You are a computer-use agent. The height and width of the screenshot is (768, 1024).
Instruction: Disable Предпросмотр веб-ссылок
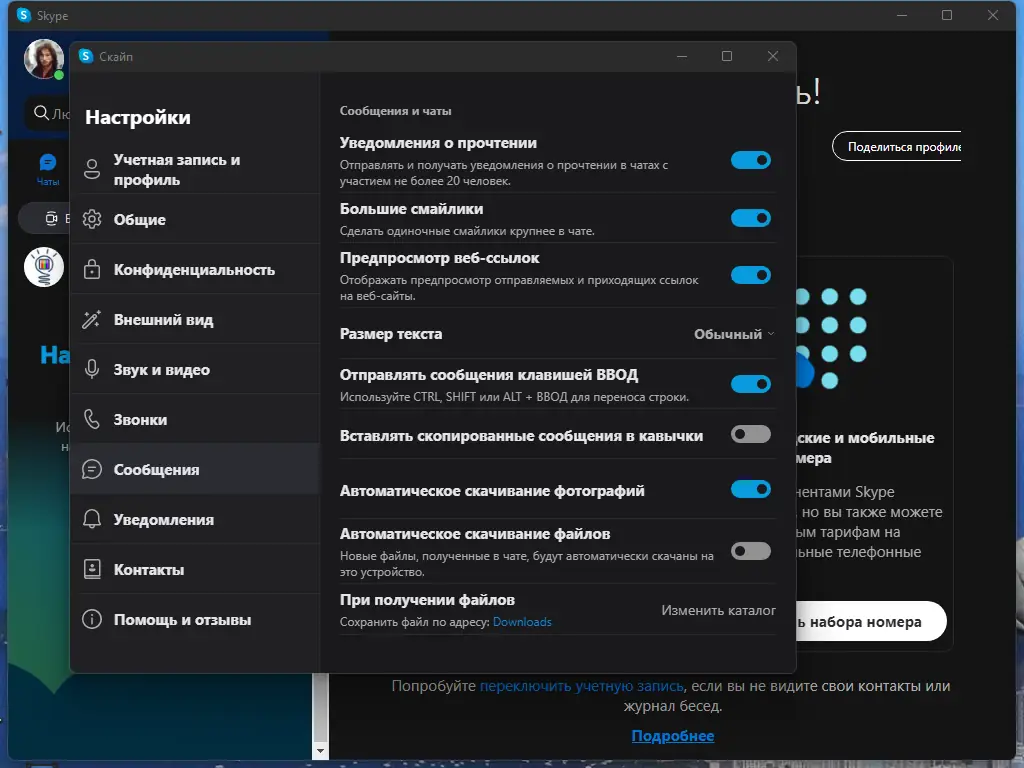(x=751, y=275)
